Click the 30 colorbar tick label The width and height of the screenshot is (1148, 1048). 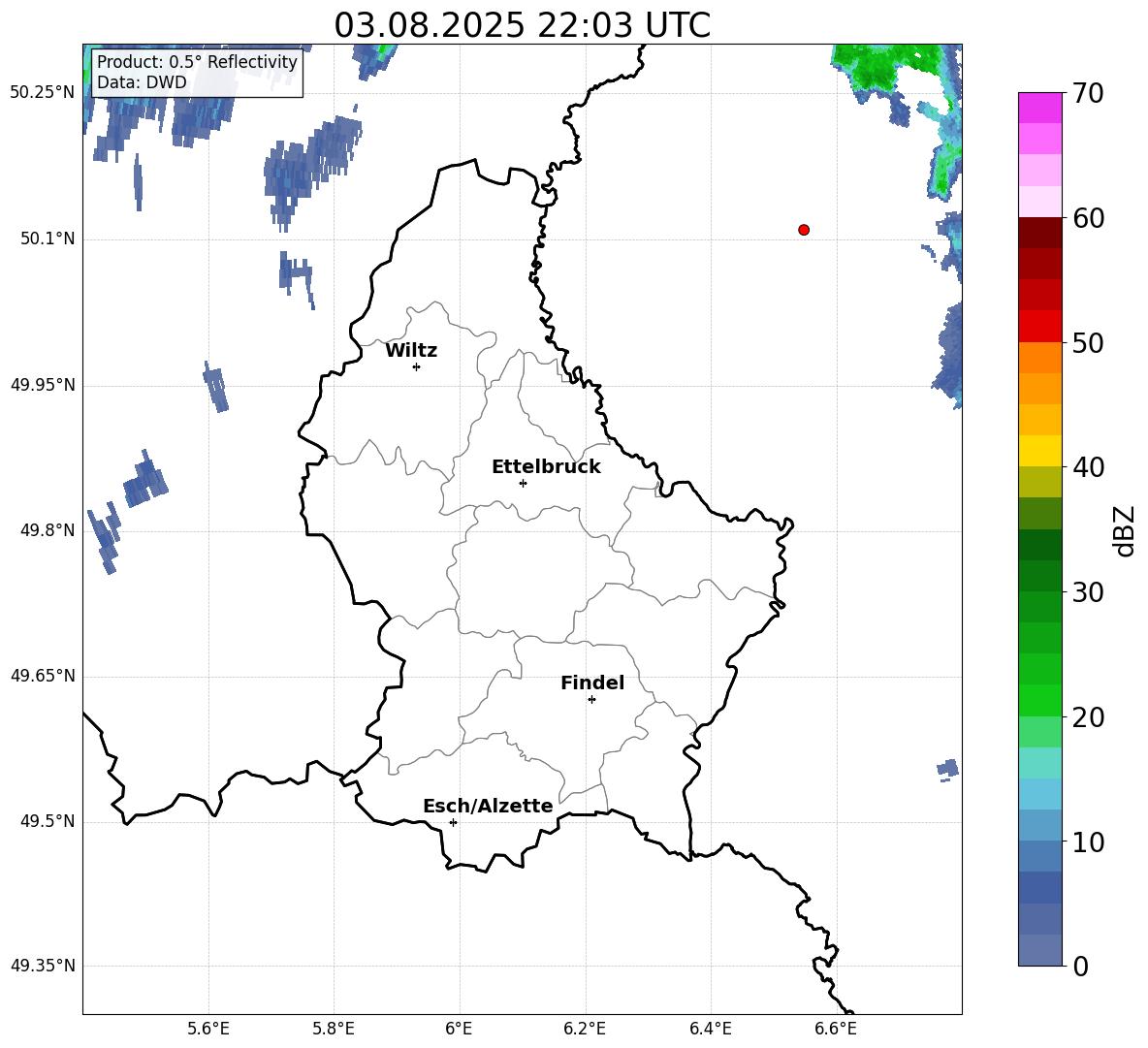(1088, 592)
